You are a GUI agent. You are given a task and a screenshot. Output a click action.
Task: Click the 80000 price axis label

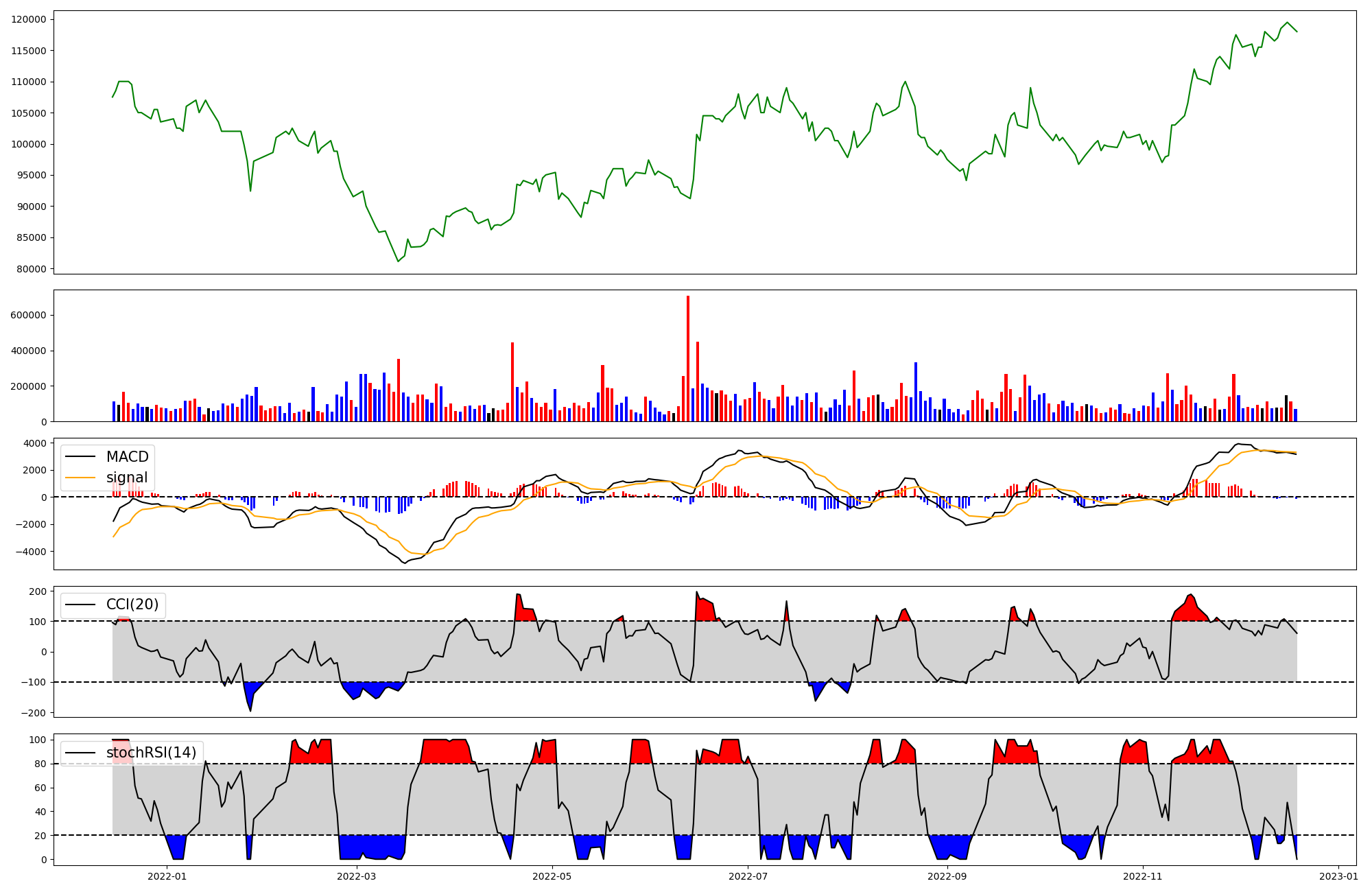pos(32,269)
